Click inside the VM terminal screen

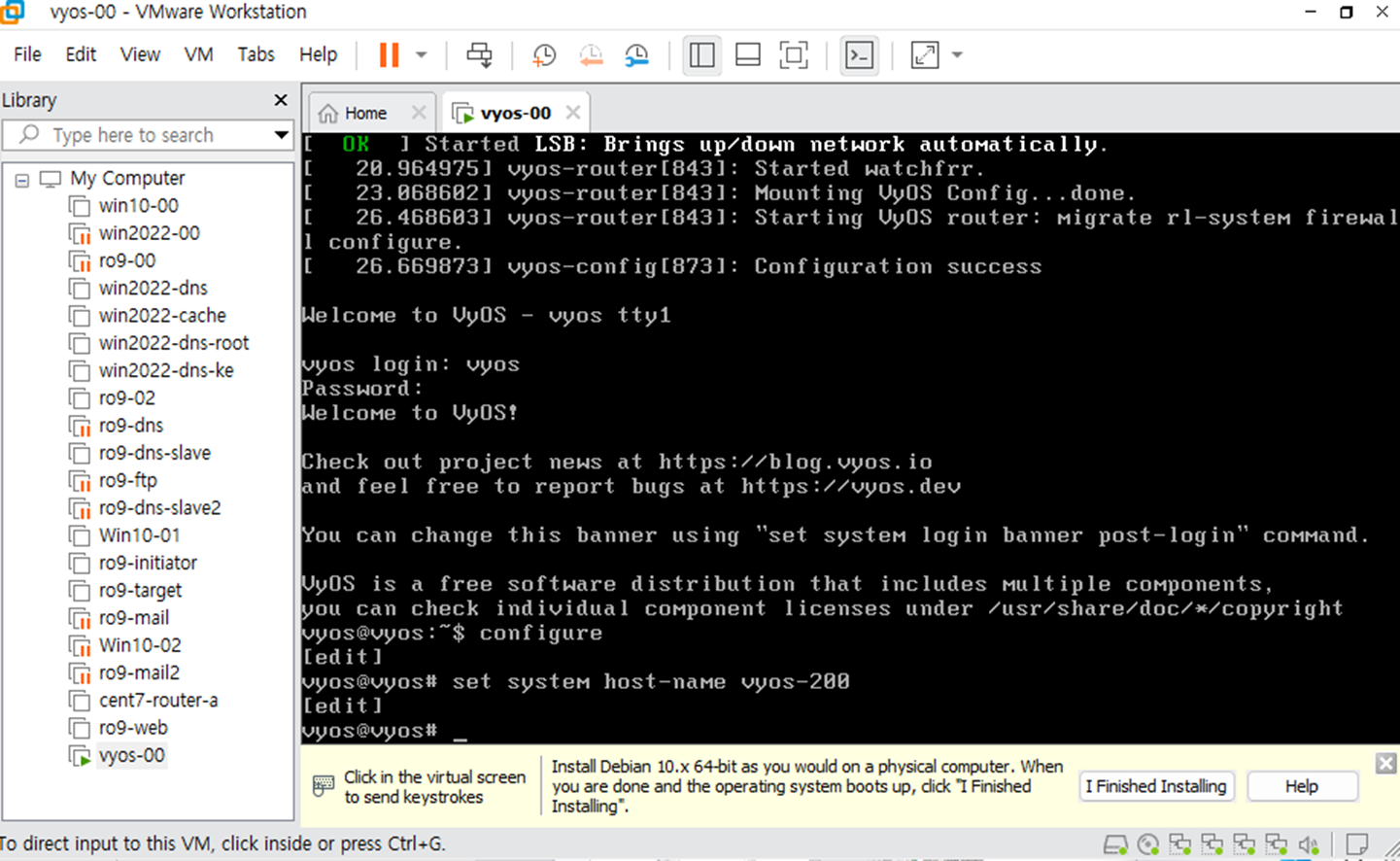pos(850,438)
